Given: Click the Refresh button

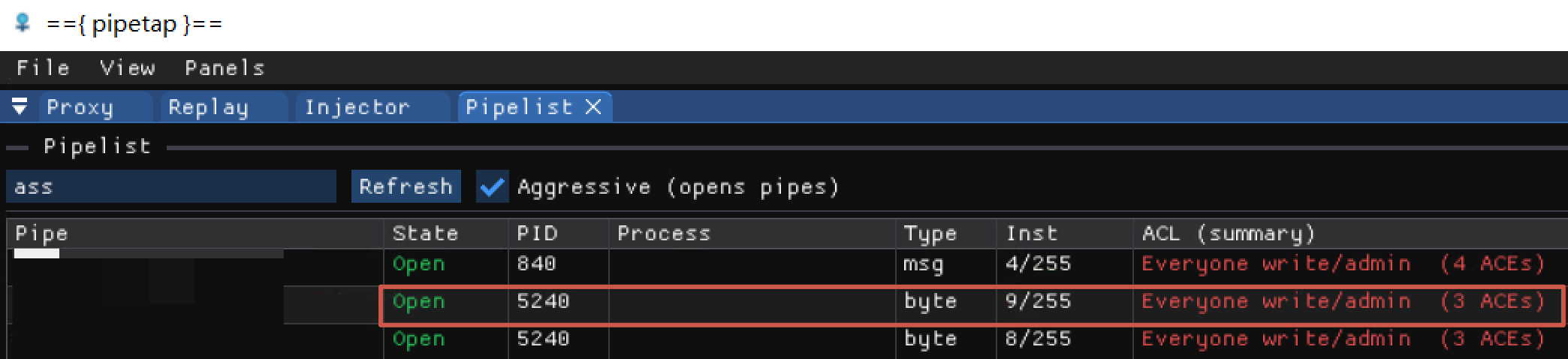Looking at the screenshot, I should 406,186.
